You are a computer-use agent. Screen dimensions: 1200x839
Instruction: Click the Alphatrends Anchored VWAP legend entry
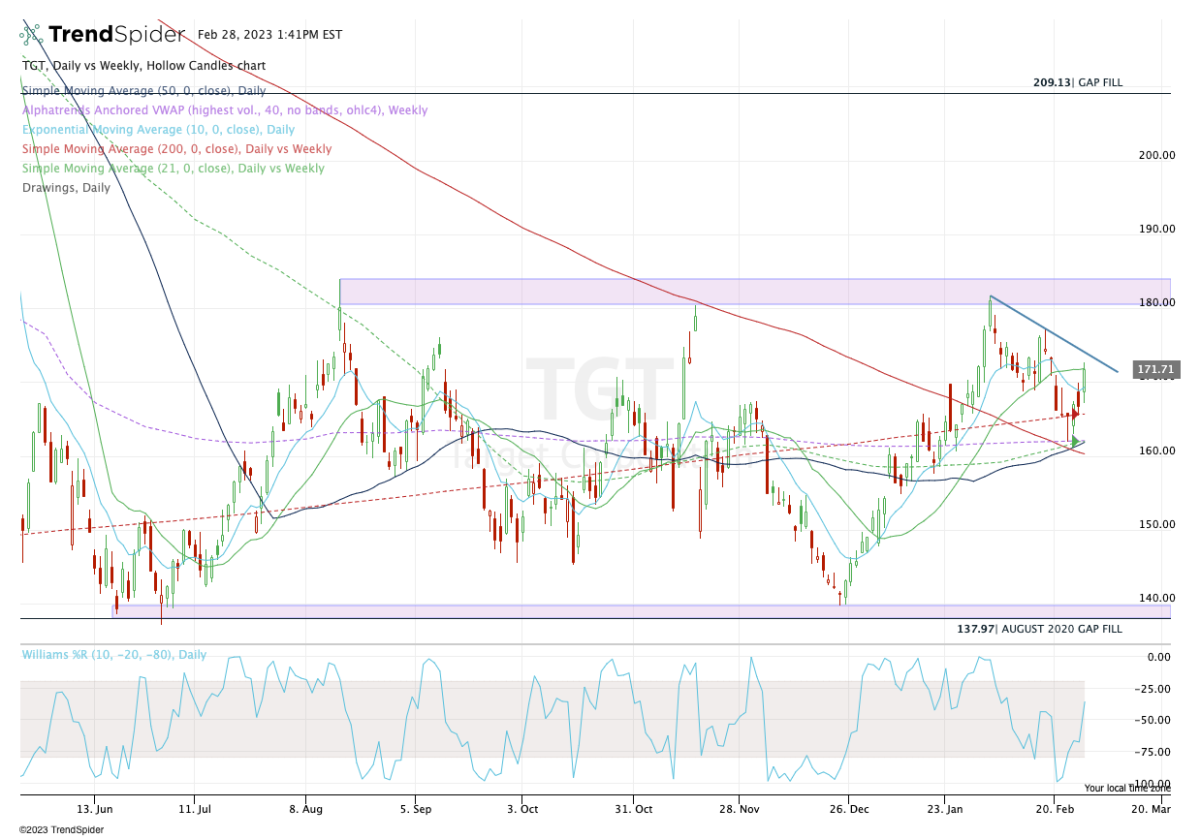pos(223,110)
